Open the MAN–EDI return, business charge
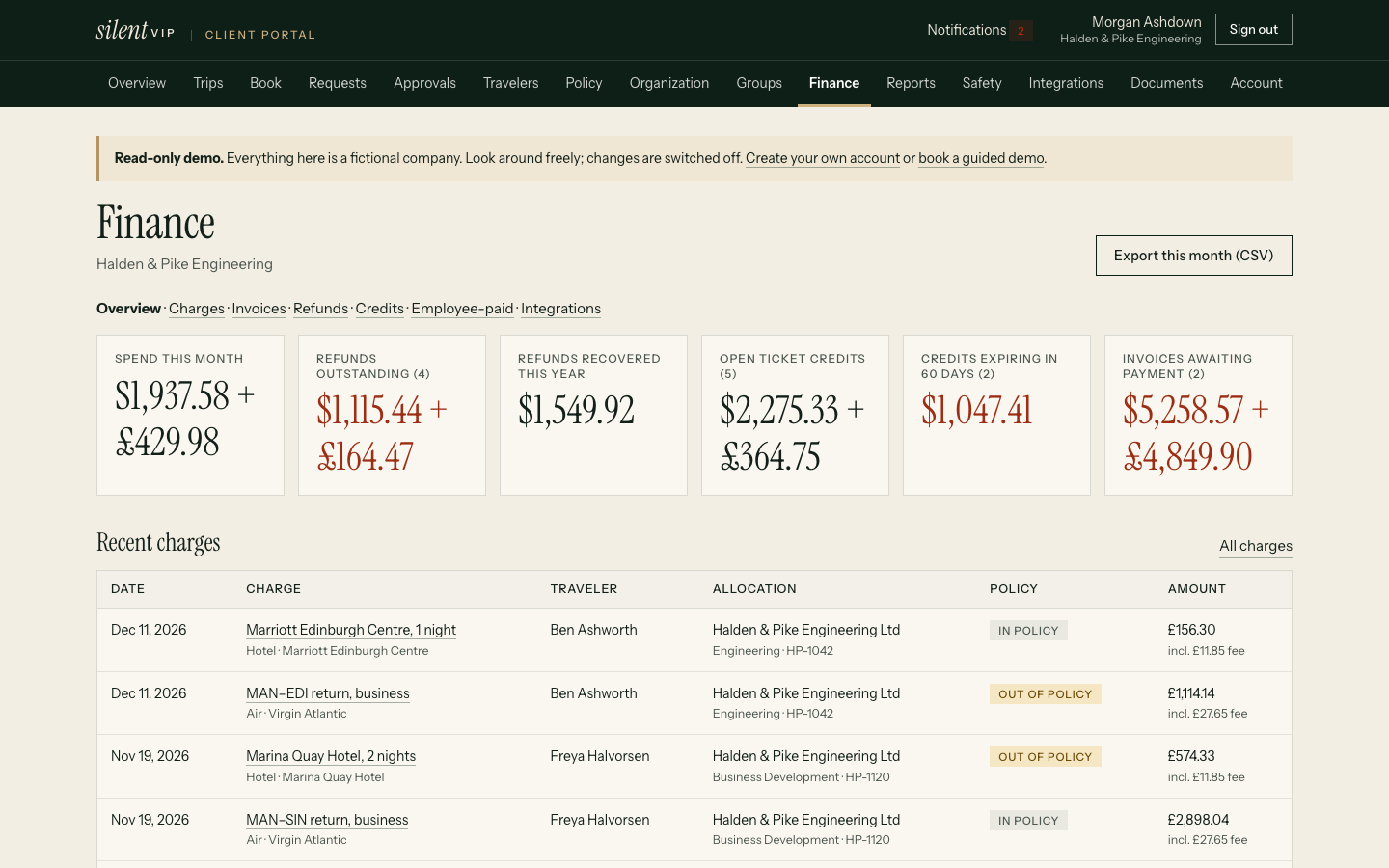This screenshot has width=1389, height=868. pos(328,693)
